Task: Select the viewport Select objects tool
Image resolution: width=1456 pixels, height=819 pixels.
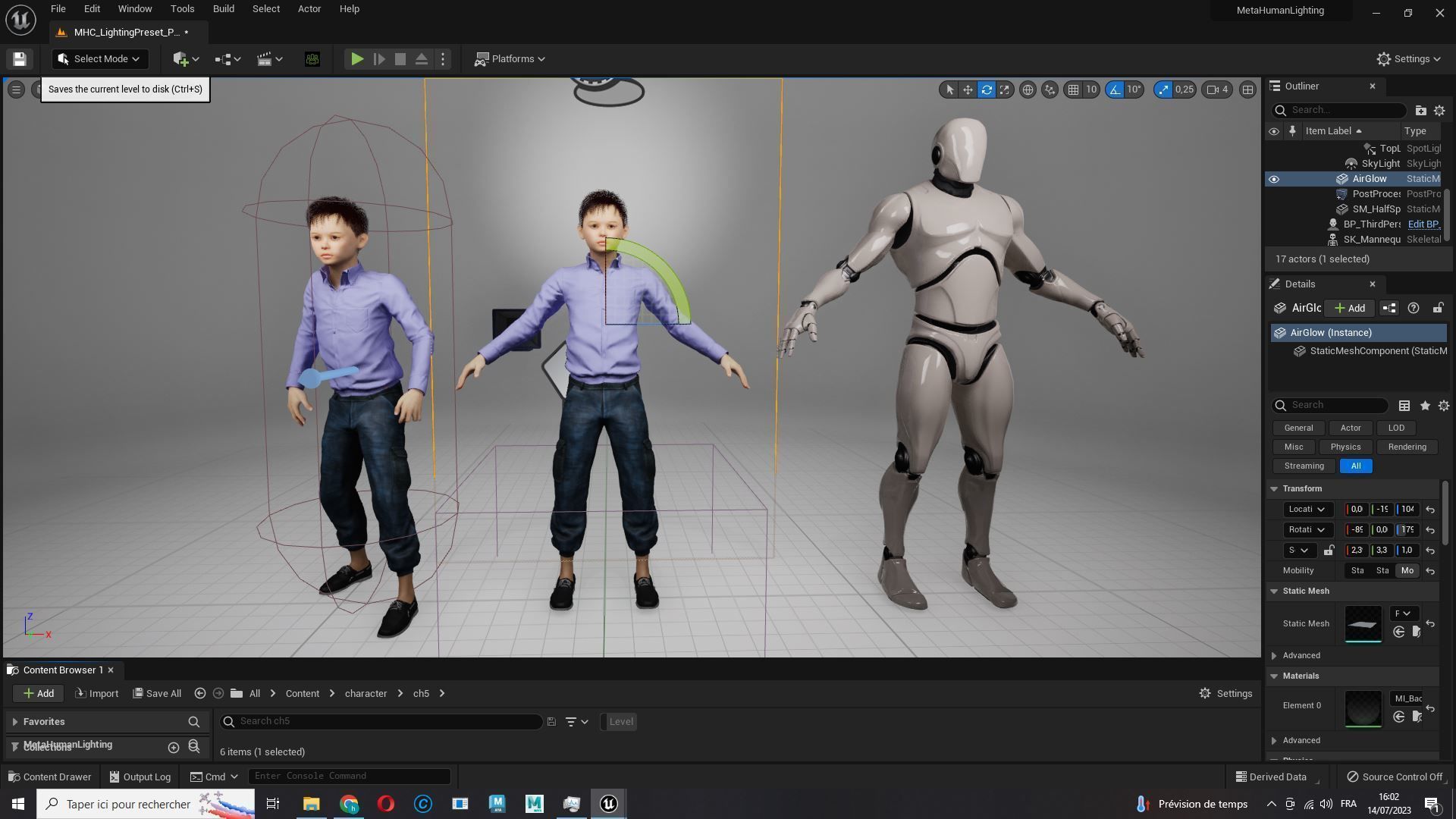Action: [x=949, y=89]
